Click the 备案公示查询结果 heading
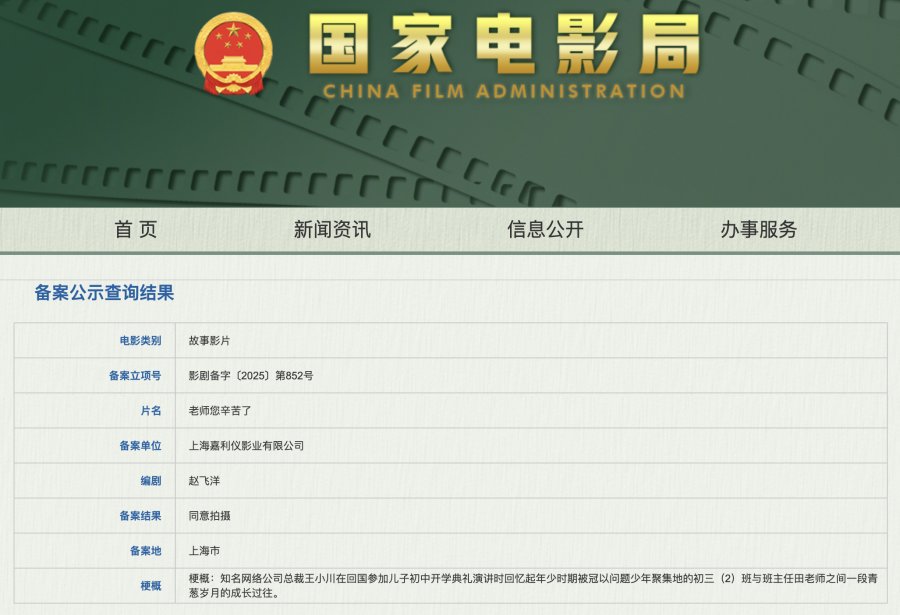Viewport: 900px width, 615px height. (x=104, y=293)
